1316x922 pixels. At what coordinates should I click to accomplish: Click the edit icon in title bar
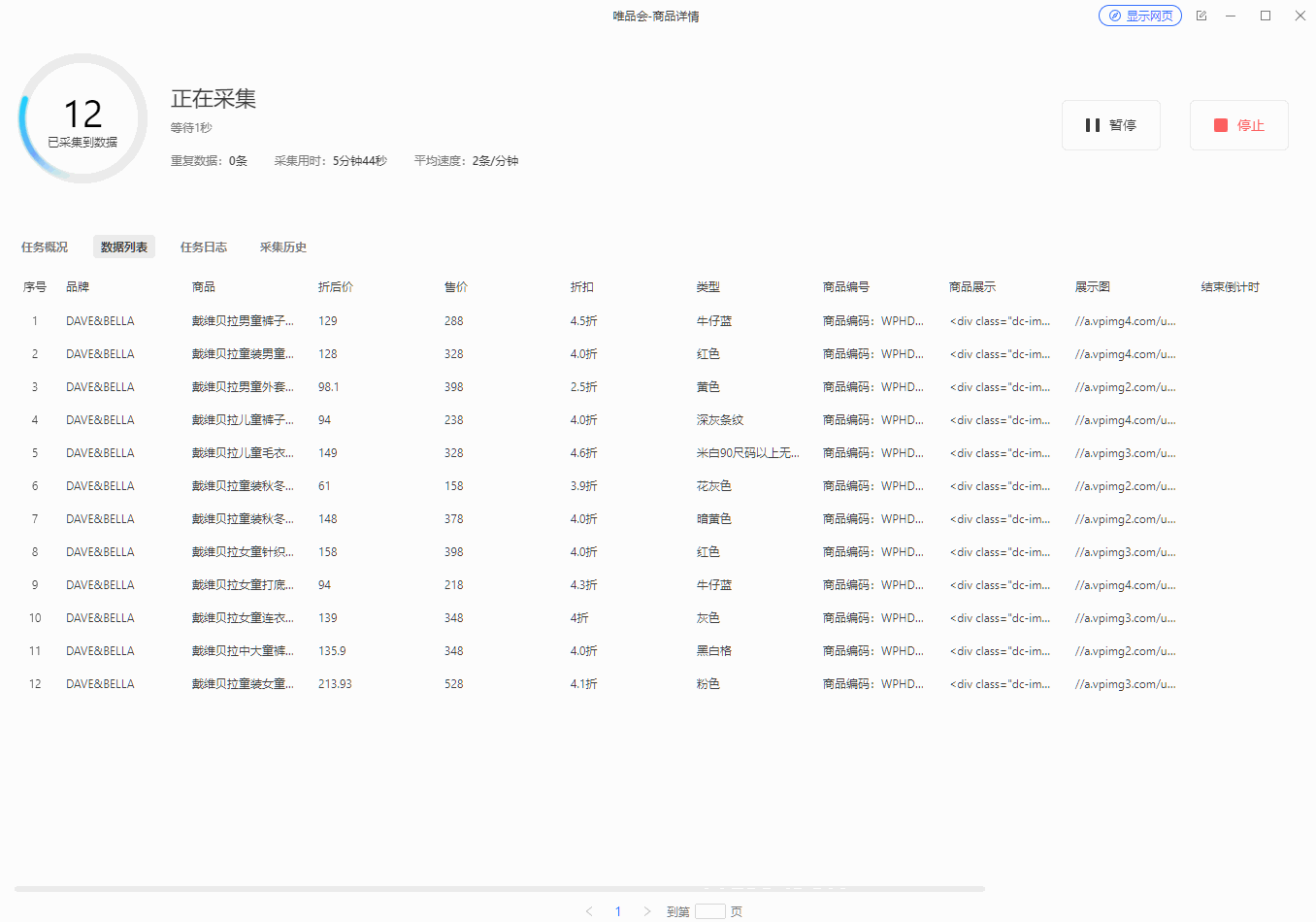(1201, 16)
